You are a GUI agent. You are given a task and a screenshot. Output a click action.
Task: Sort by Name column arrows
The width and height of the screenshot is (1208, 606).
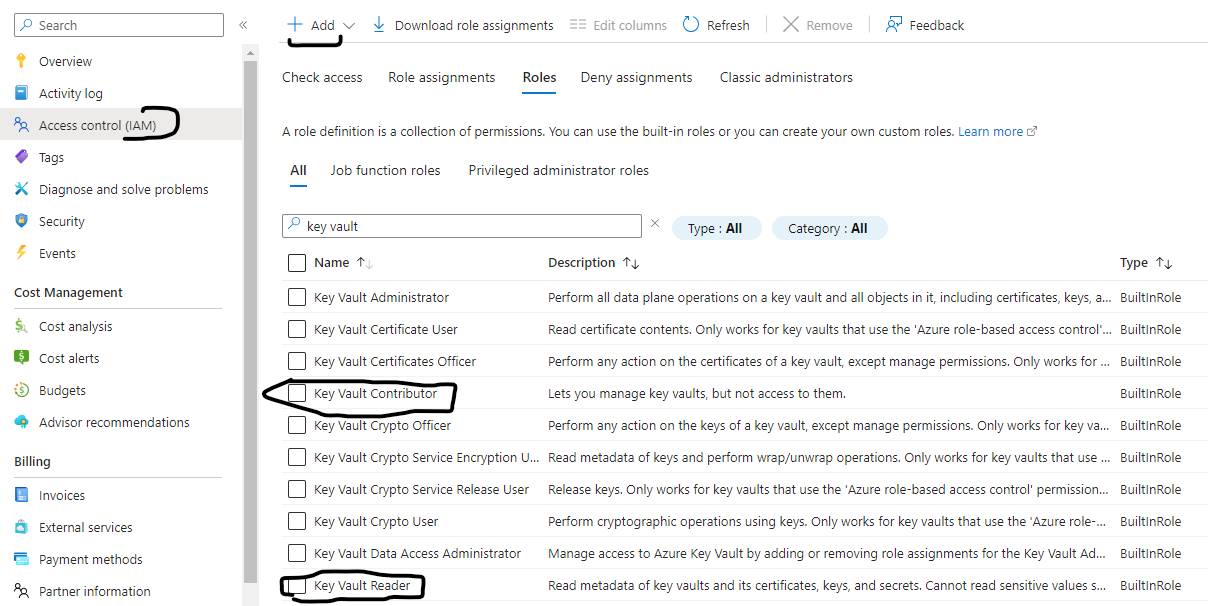(x=364, y=263)
